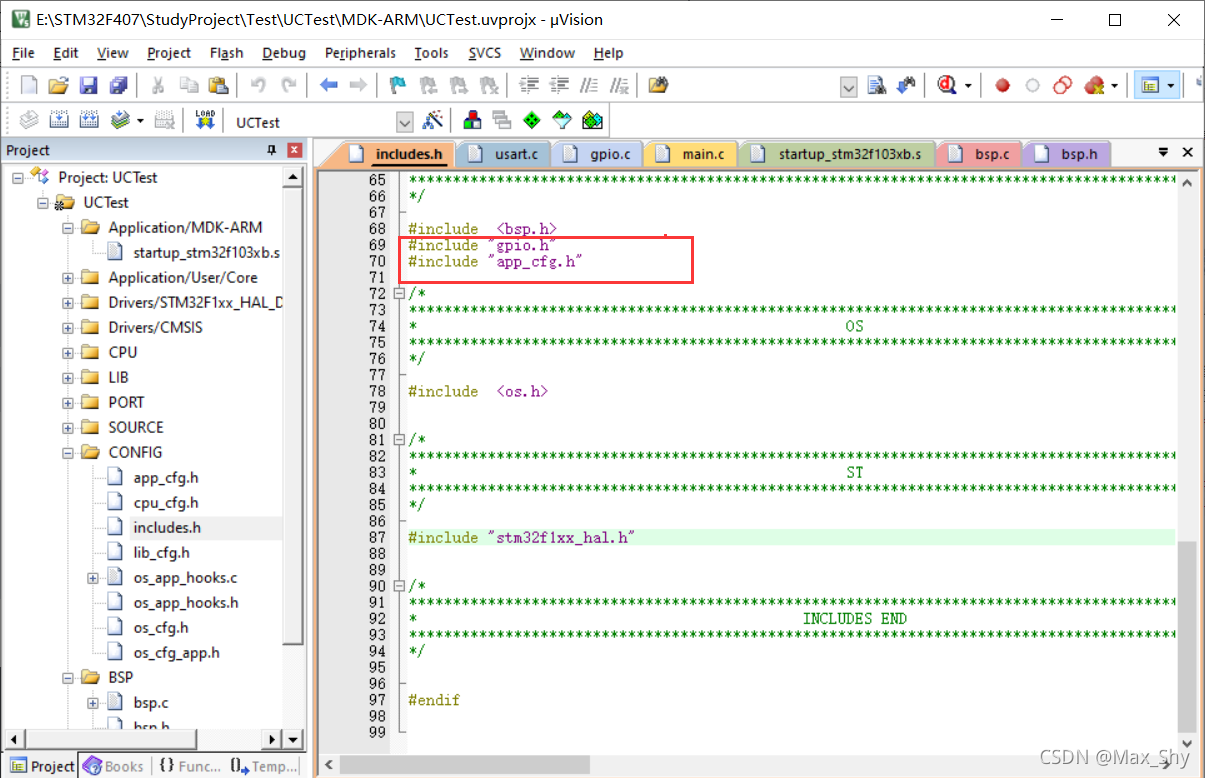
Task: Expand the Drivers/CMSIS group
Action: (x=68, y=328)
